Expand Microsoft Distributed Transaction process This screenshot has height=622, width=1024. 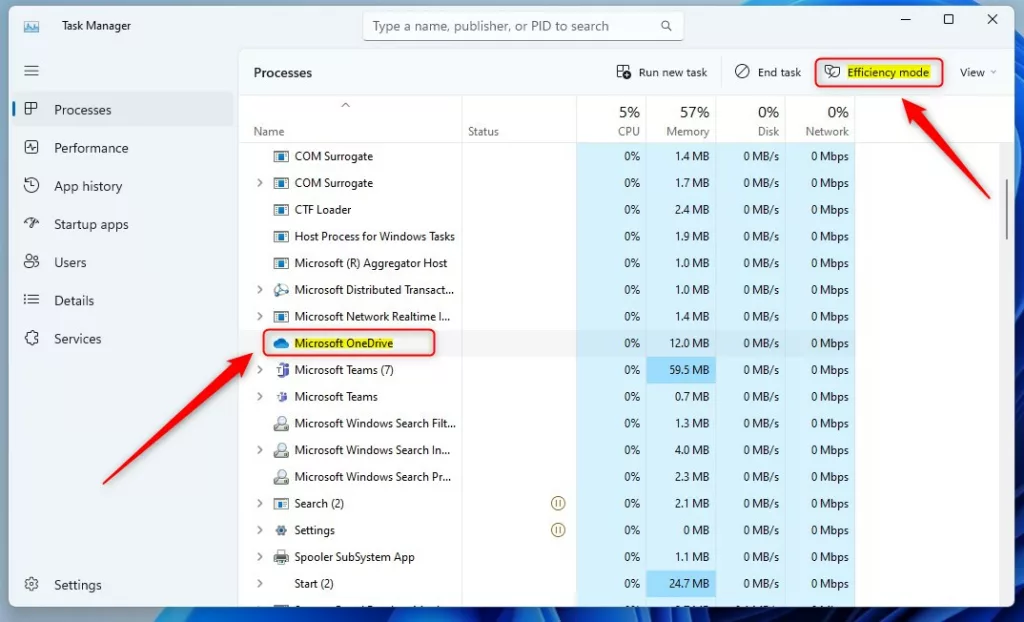(x=260, y=289)
